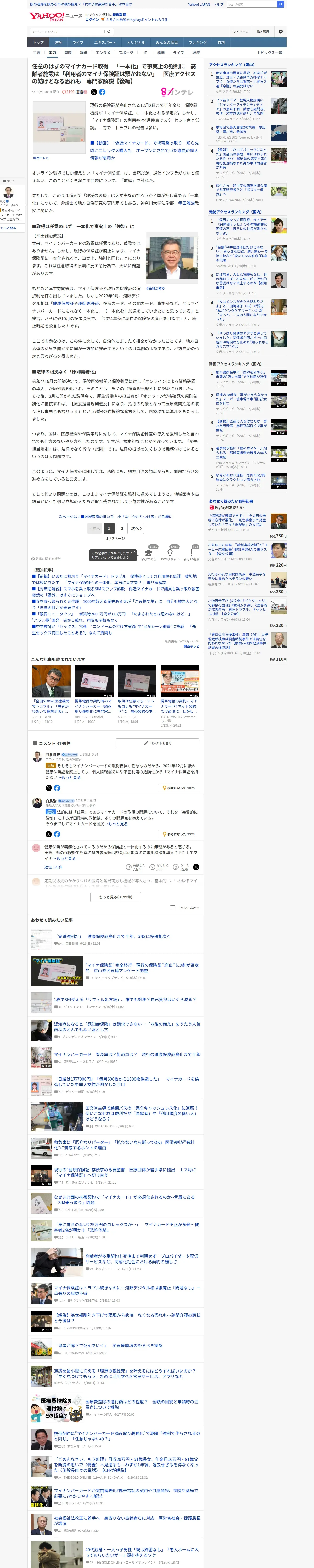The width and height of the screenshot is (314, 1568).
Task: Click 関西テレビ 8カンテレ logo
Action: tap(177, 92)
